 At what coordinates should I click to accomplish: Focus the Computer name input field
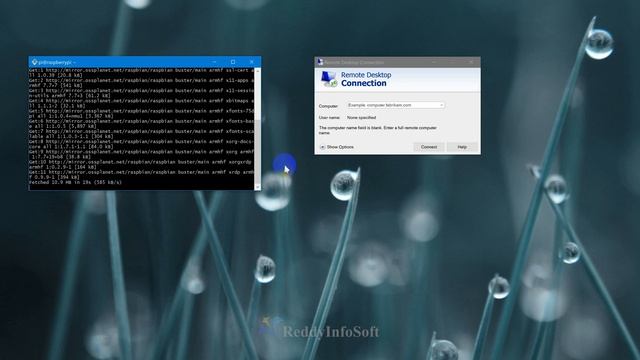pyautogui.click(x=395, y=105)
